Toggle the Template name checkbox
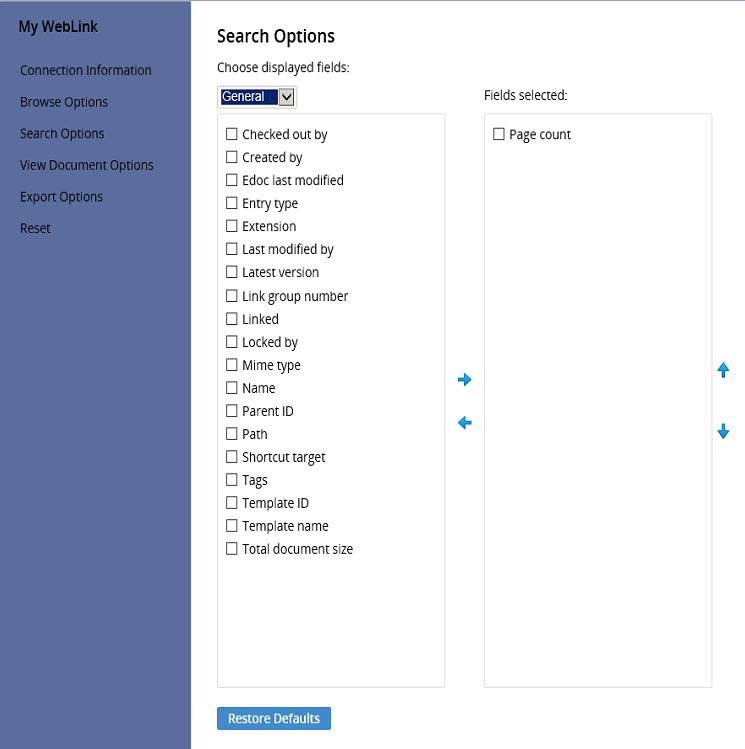Image resolution: width=745 pixels, height=749 pixels. click(232, 526)
